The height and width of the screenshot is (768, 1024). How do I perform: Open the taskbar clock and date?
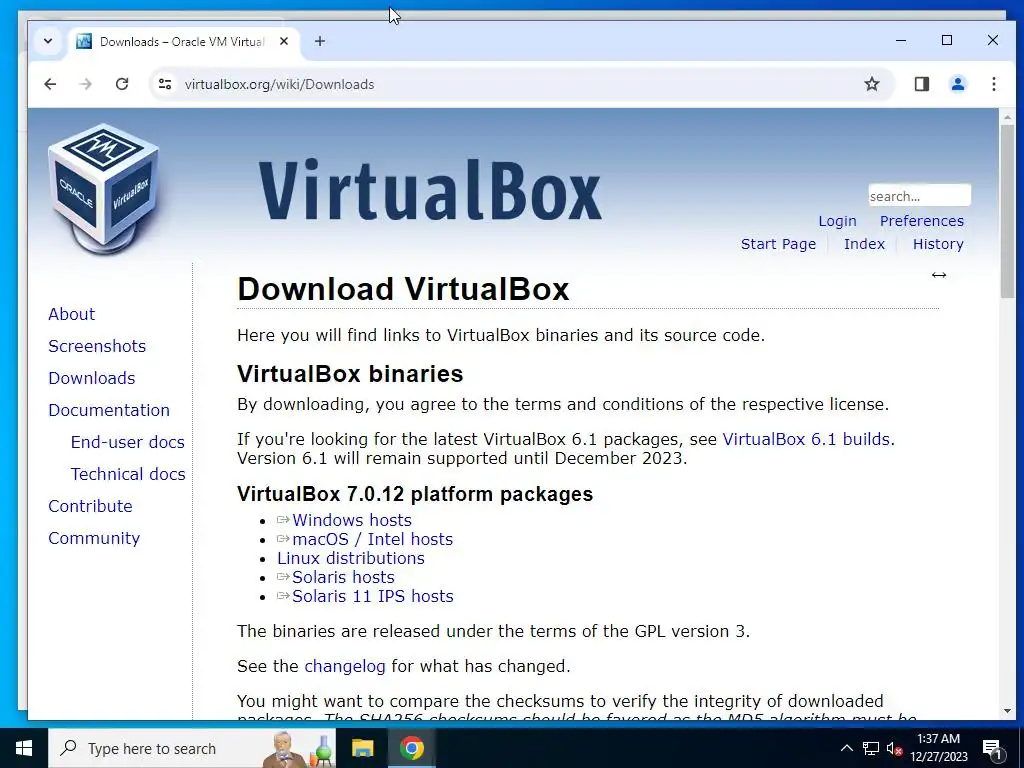(938, 748)
